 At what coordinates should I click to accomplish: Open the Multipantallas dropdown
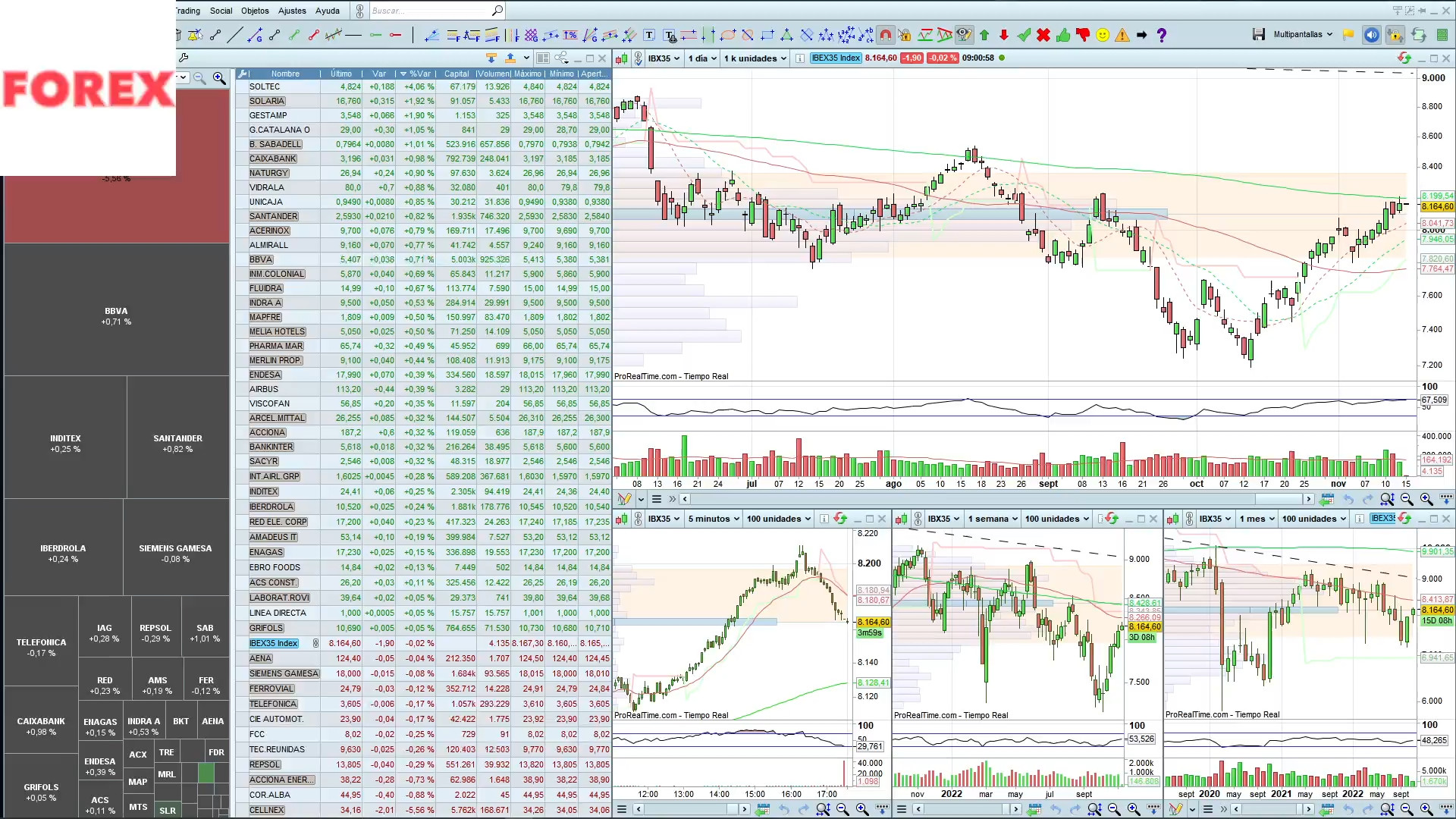(1303, 35)
